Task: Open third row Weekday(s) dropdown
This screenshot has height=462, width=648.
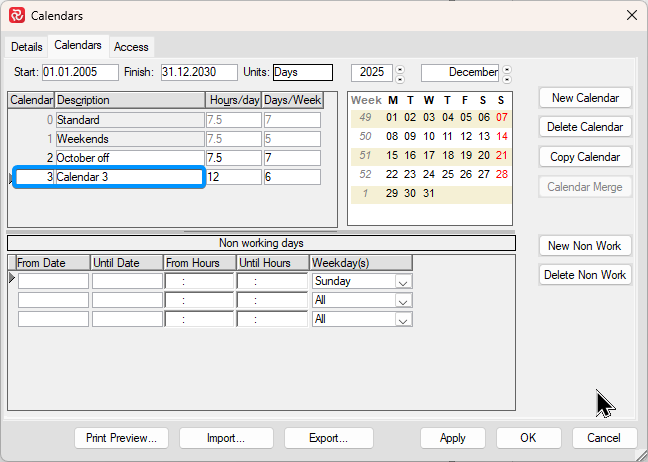Action: coord(403,319)
